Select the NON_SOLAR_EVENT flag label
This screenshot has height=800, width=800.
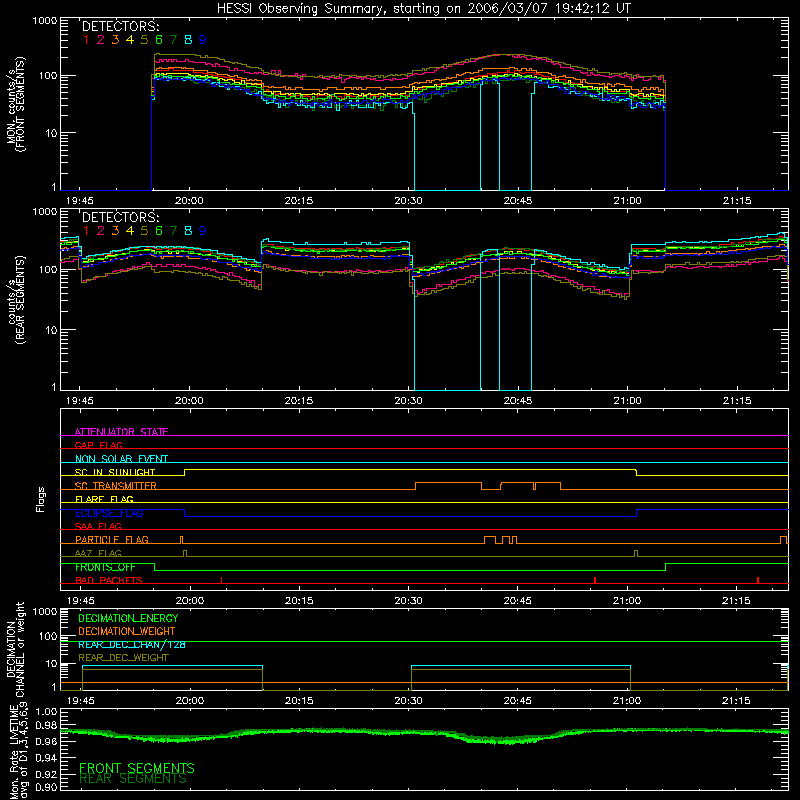(x=121, y=459)
